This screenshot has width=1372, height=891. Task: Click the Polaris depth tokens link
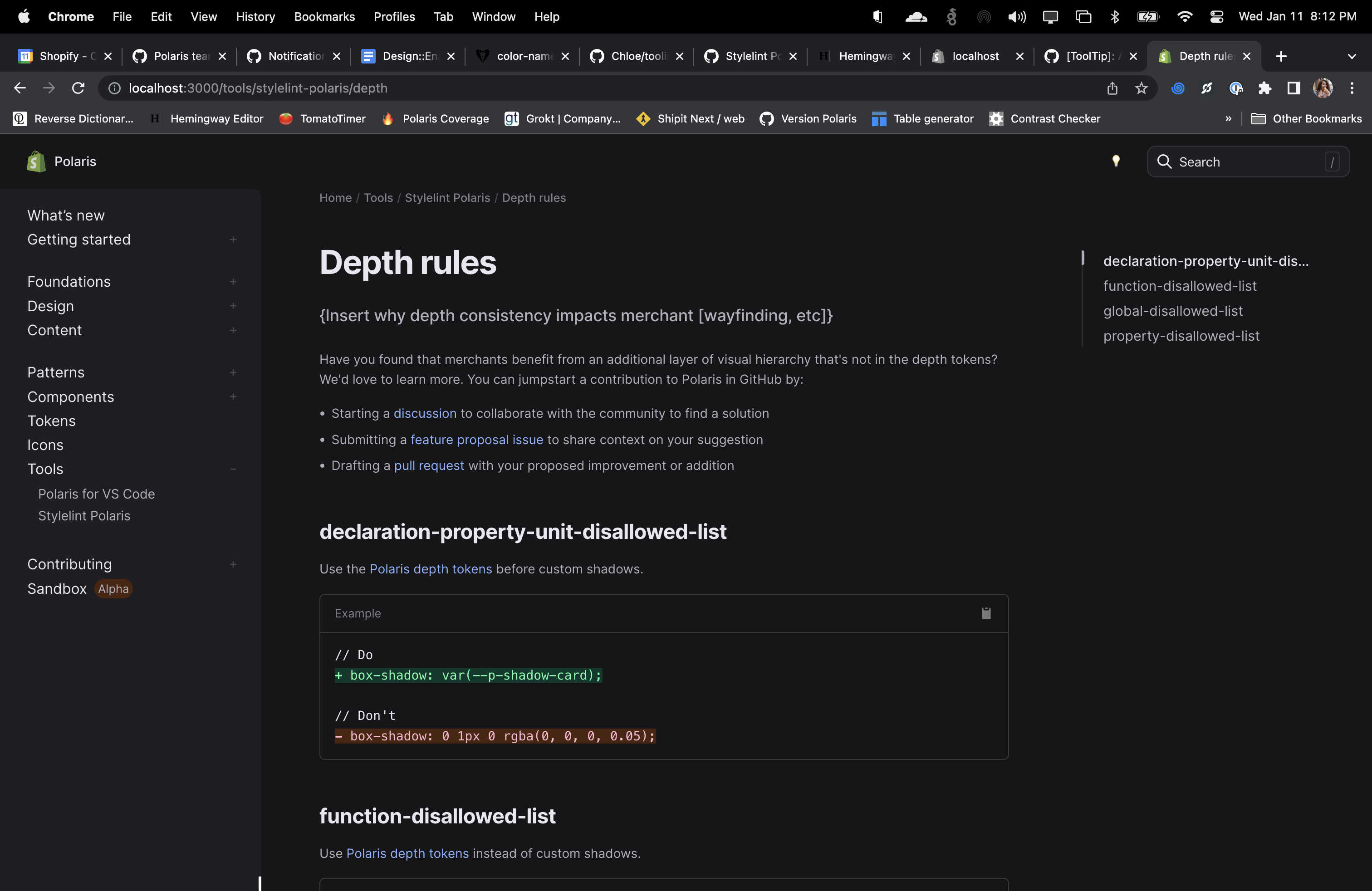[x=430, y=569]
